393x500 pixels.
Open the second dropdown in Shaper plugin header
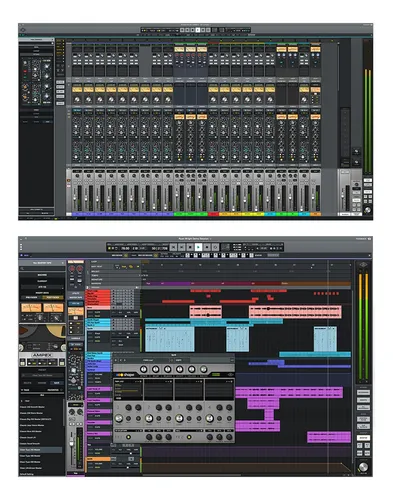pyautogui.click(x=182, y=360)
